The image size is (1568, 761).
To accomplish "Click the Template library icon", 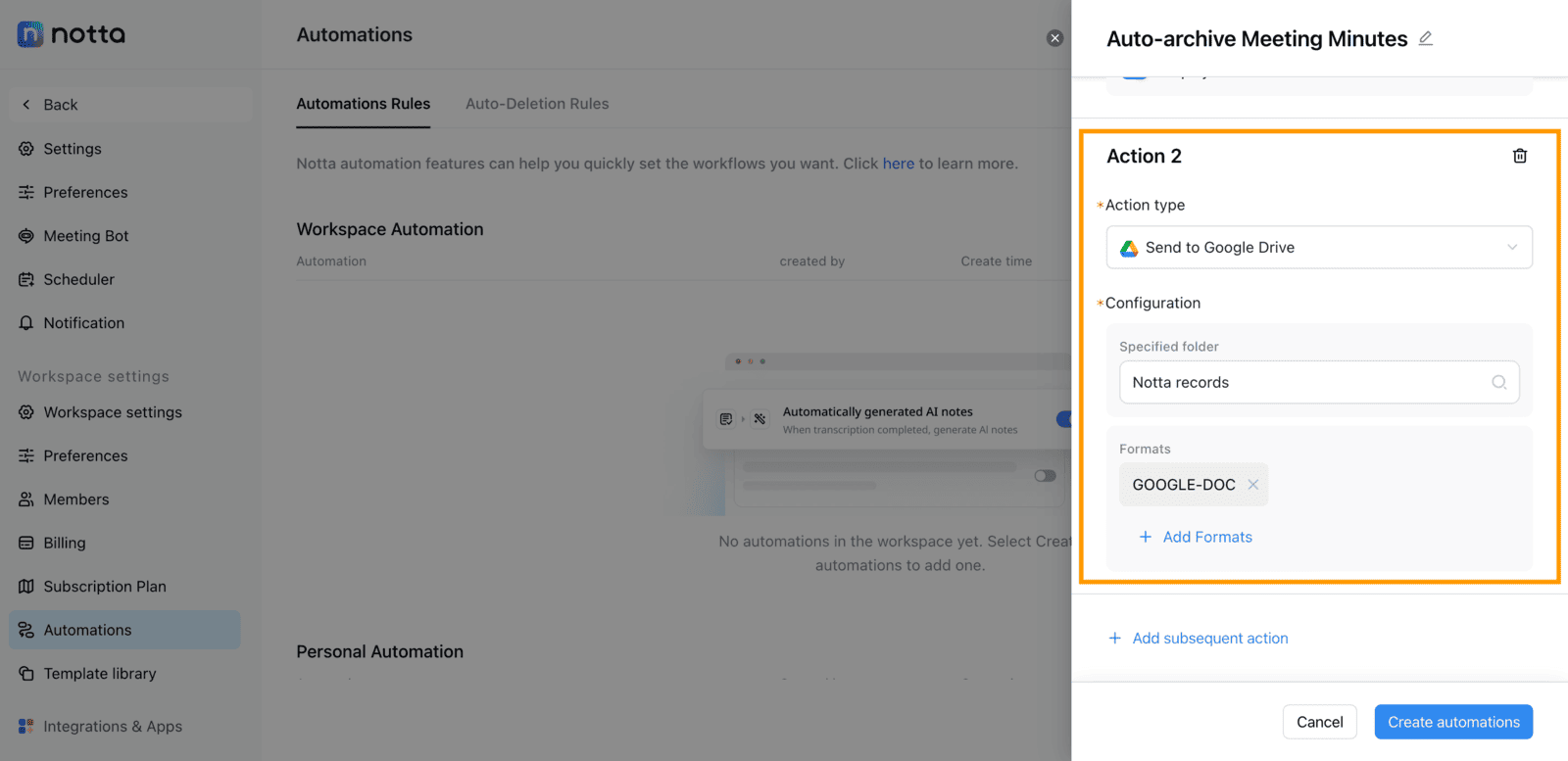I will click(26, 674).
